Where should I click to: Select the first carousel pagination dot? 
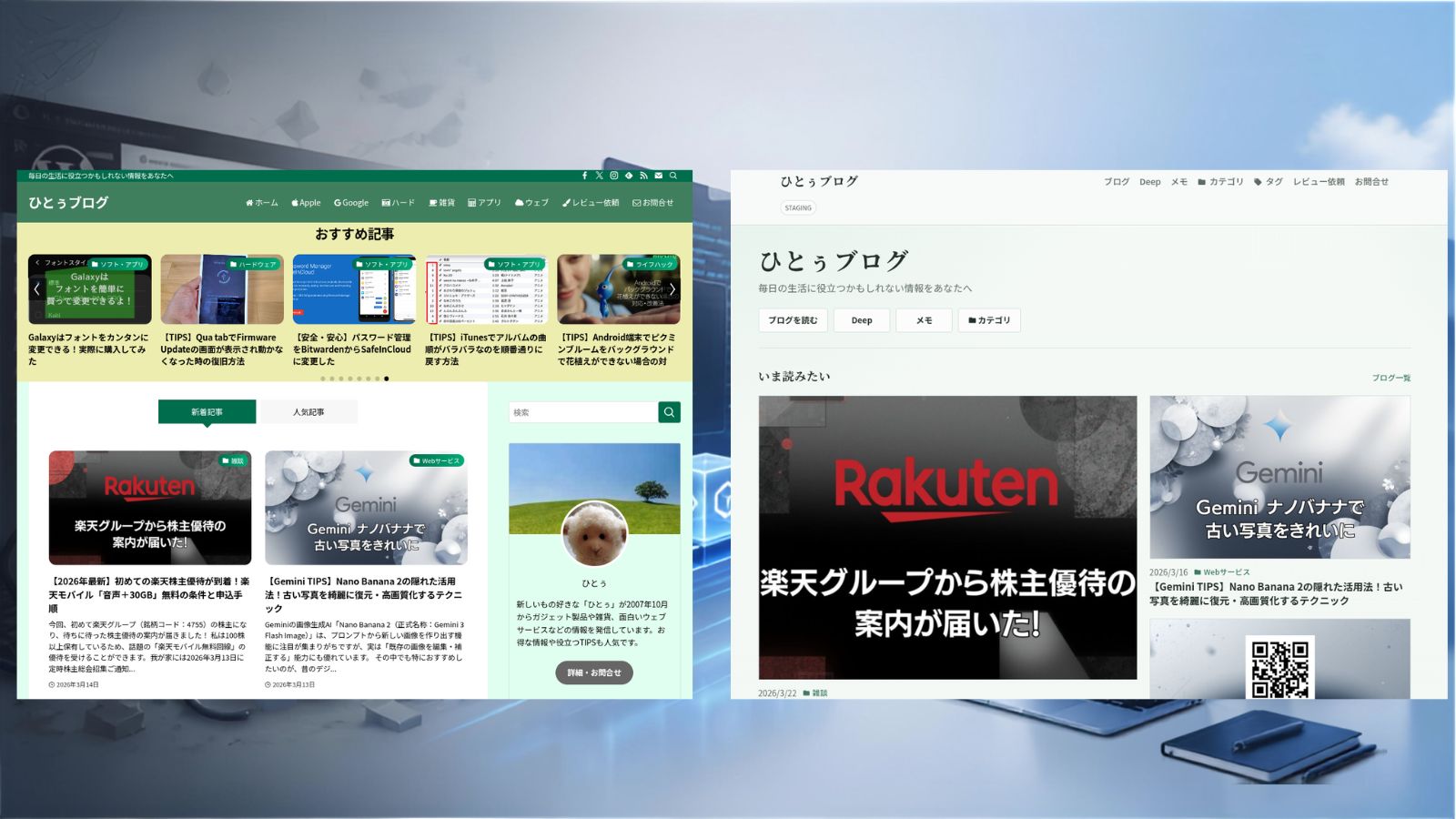pos(322,379)
